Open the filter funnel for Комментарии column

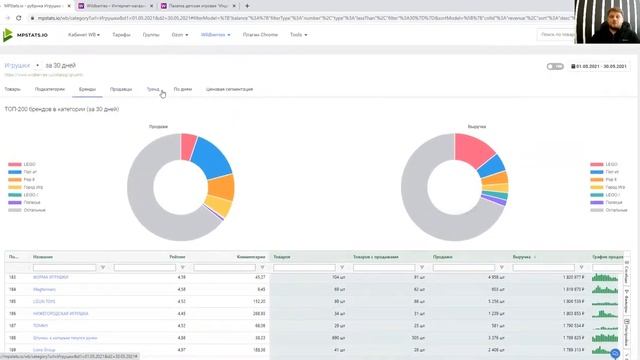point(262,267)
